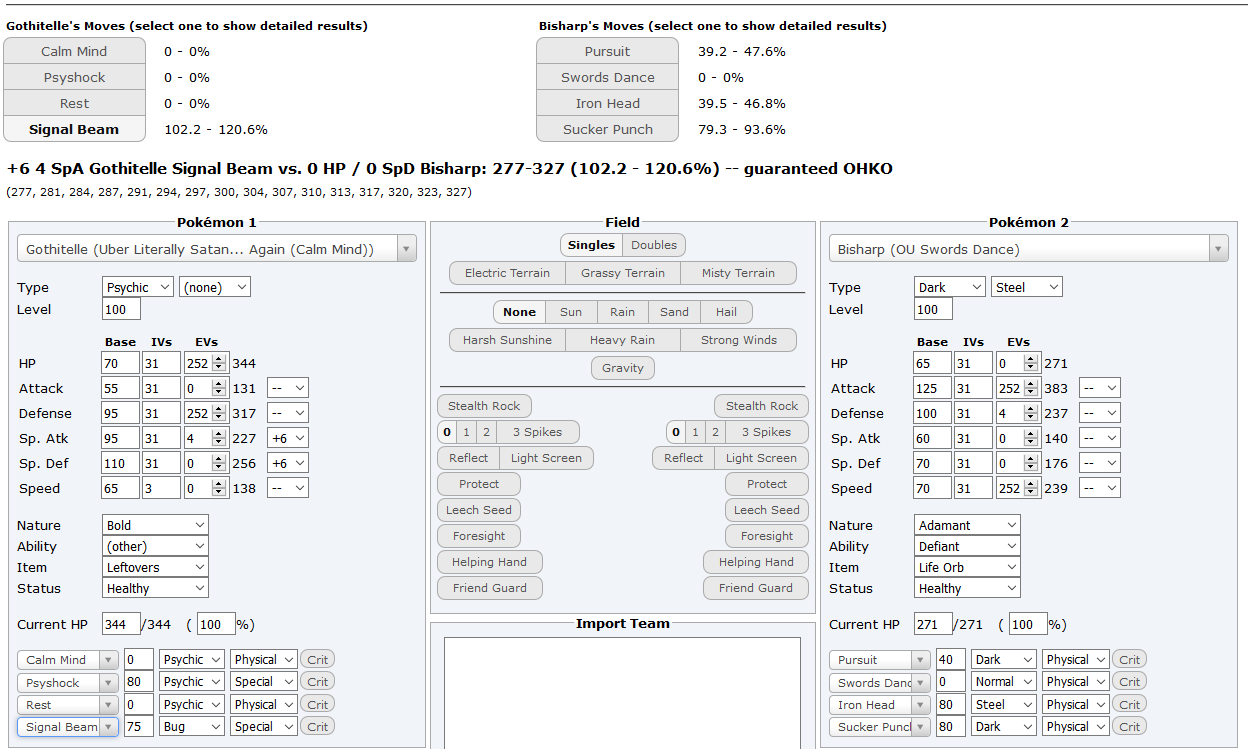Select Sand weather
Screen dimensions: 1248x749
point(675,312)
